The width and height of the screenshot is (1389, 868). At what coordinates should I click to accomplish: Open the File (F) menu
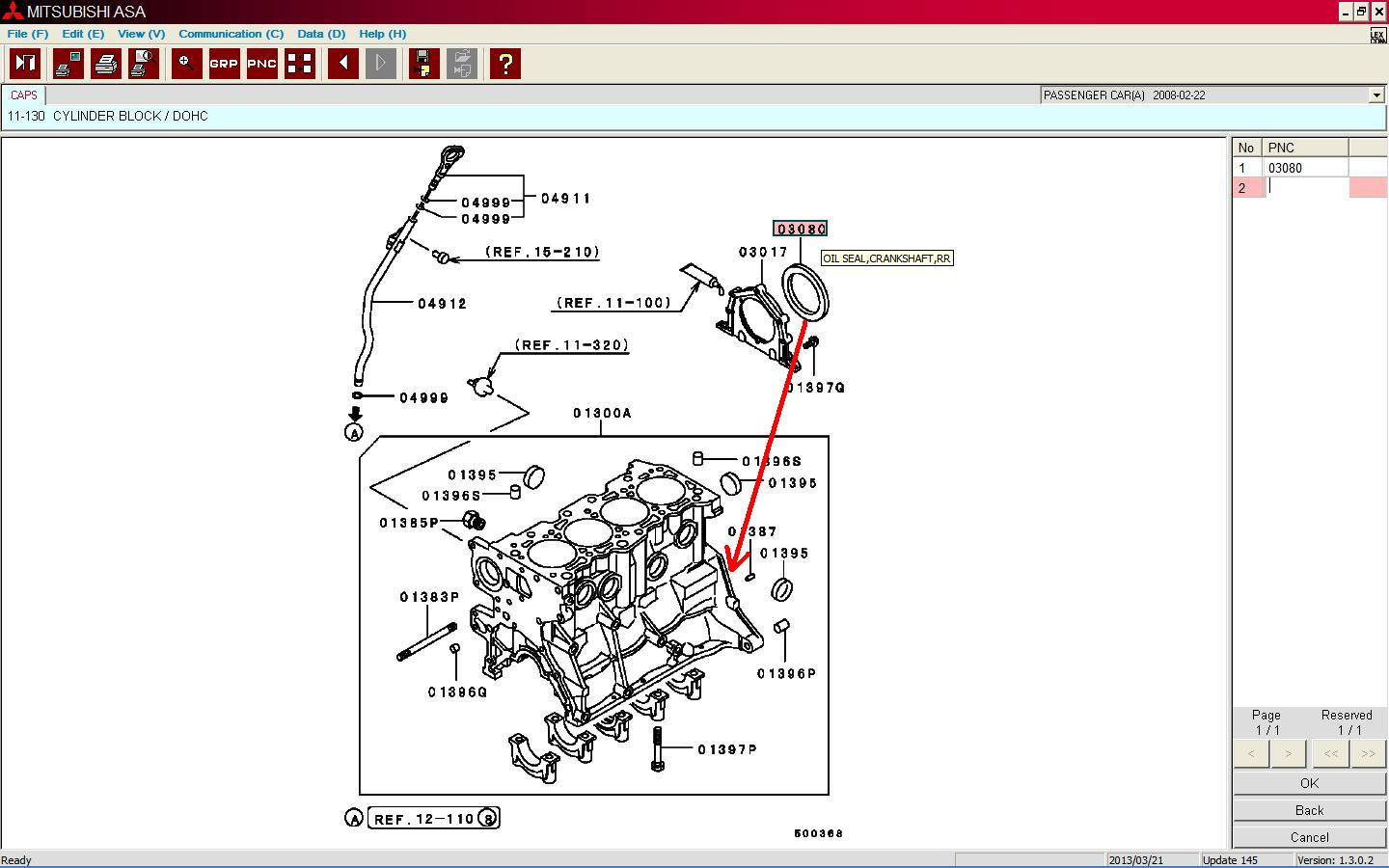[28, 34]
